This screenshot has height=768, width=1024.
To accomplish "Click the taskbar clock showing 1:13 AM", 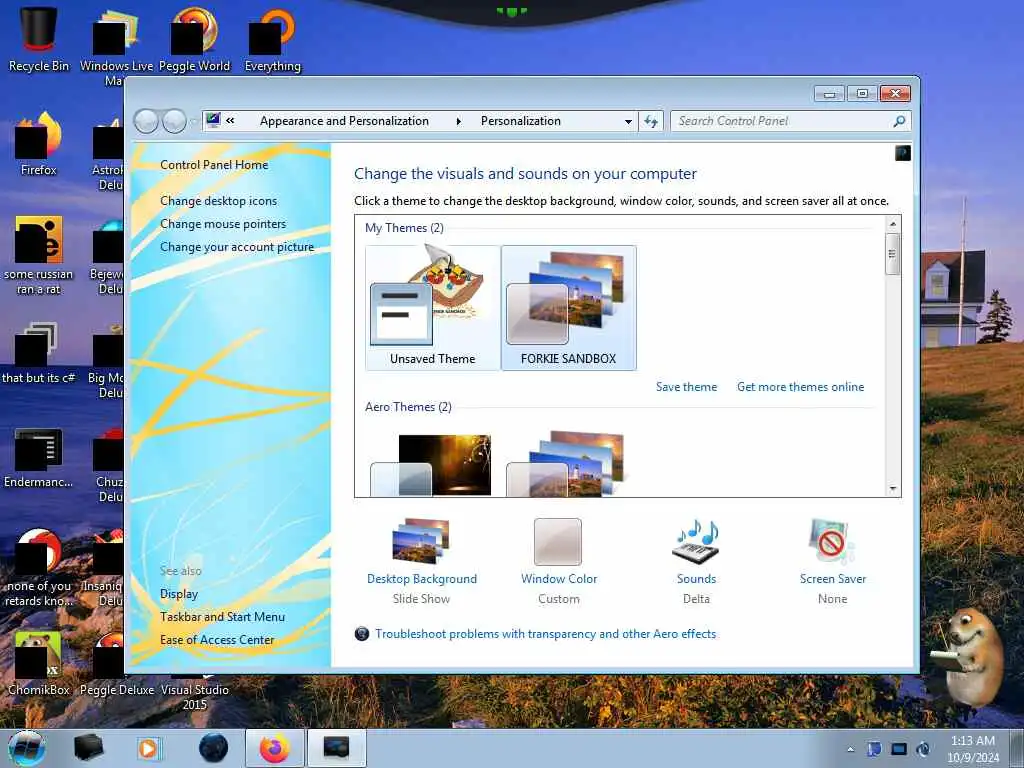I will pos(973,749).
